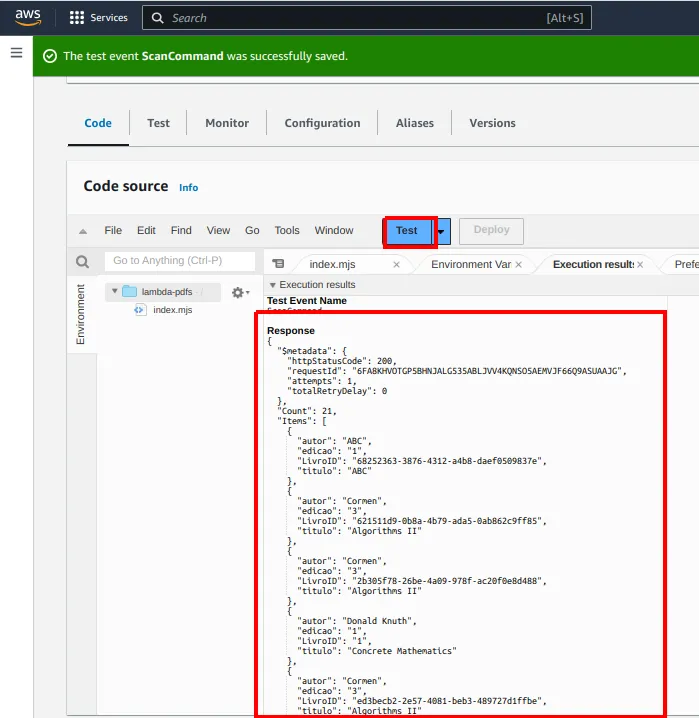
Task: Open the Window menu
Action: pos(334,230)
